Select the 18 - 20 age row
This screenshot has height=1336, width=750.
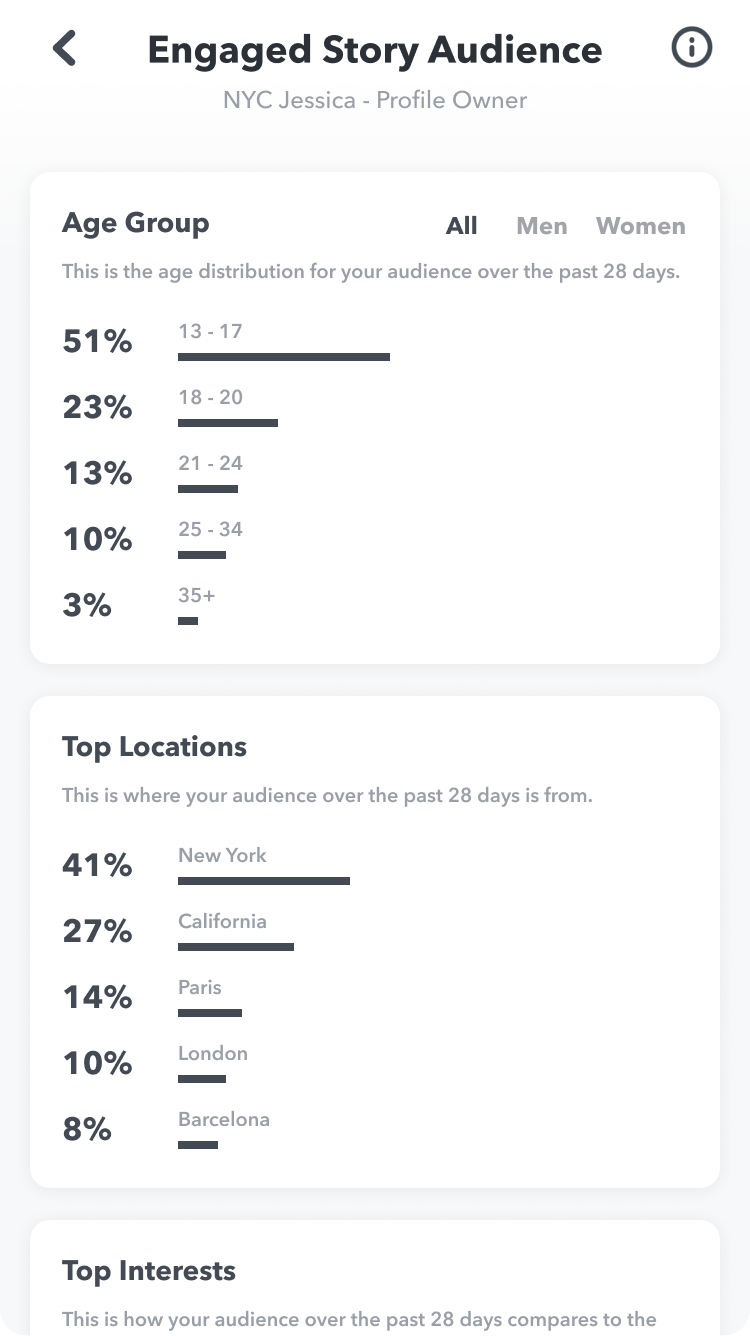coord(375,408)
